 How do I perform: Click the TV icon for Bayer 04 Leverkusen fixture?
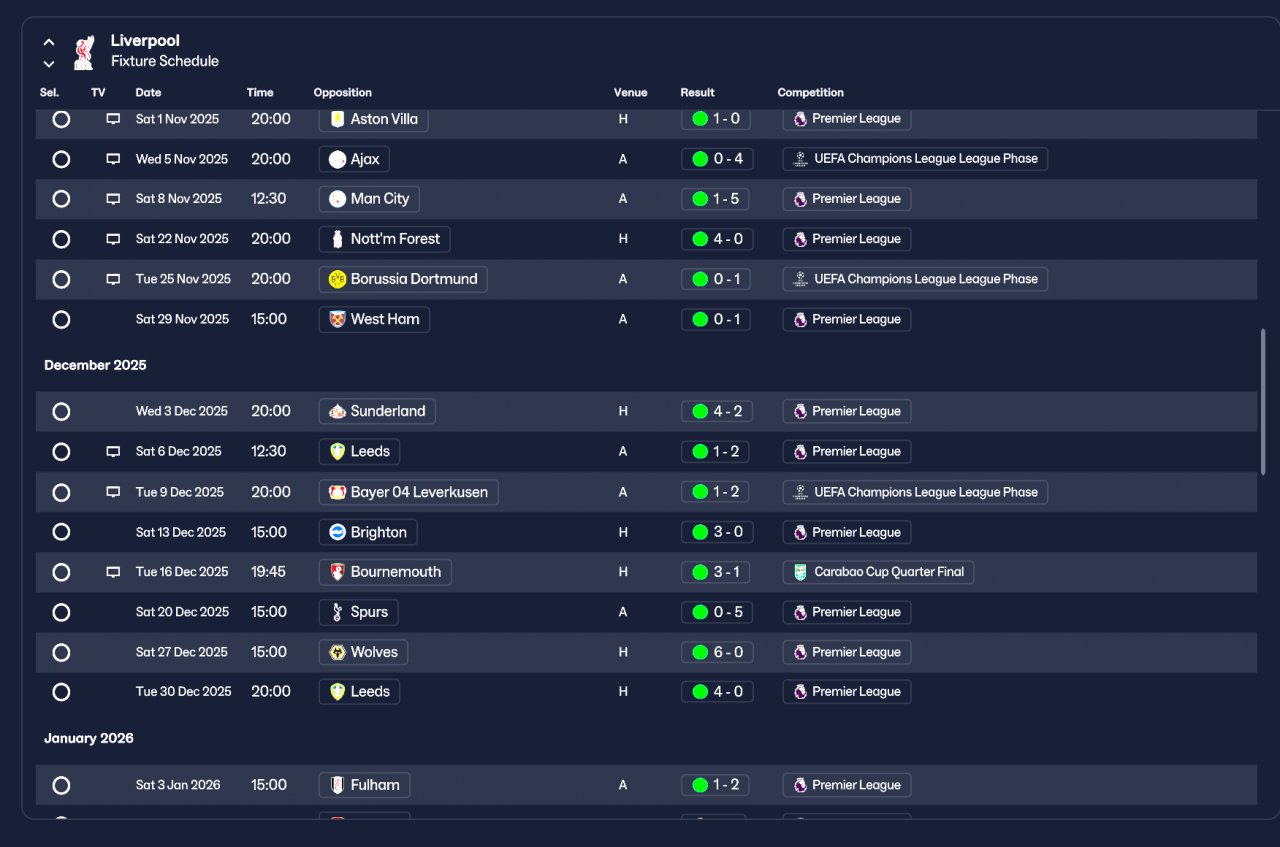113,492
